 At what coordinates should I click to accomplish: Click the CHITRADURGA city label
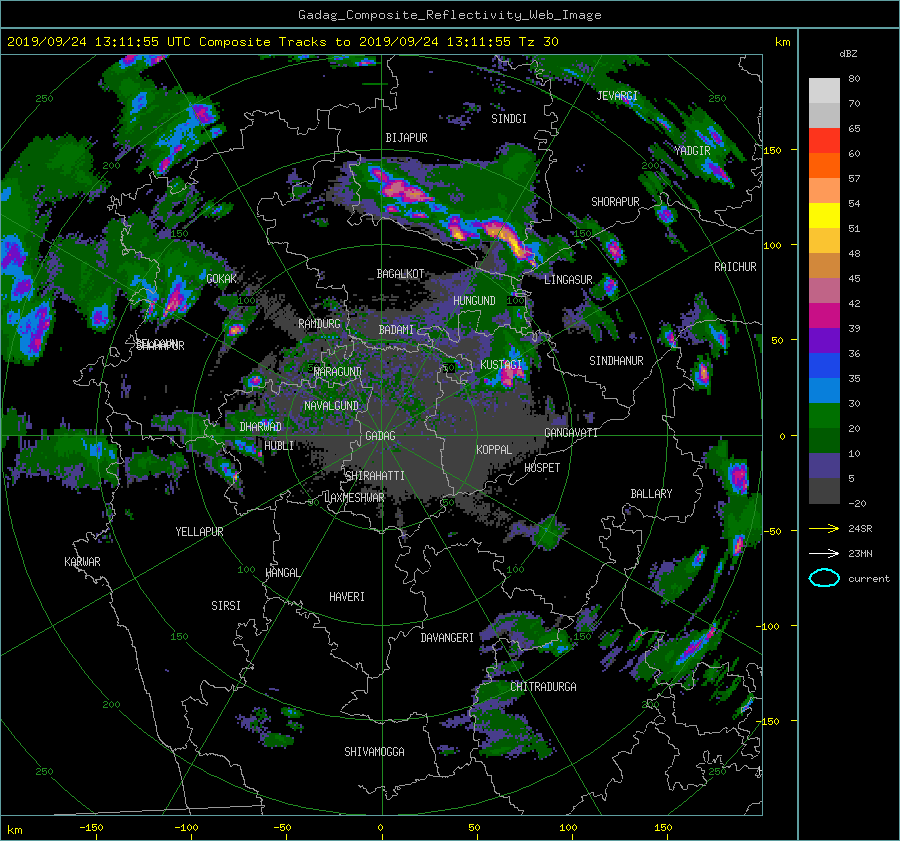click(x=544, y=687)
